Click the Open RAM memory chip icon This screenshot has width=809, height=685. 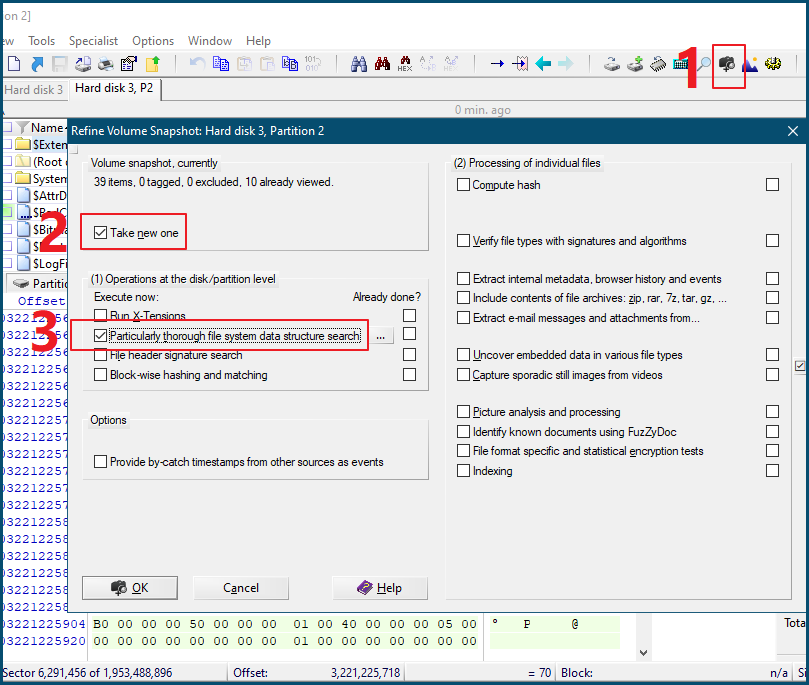coord(658,64)
